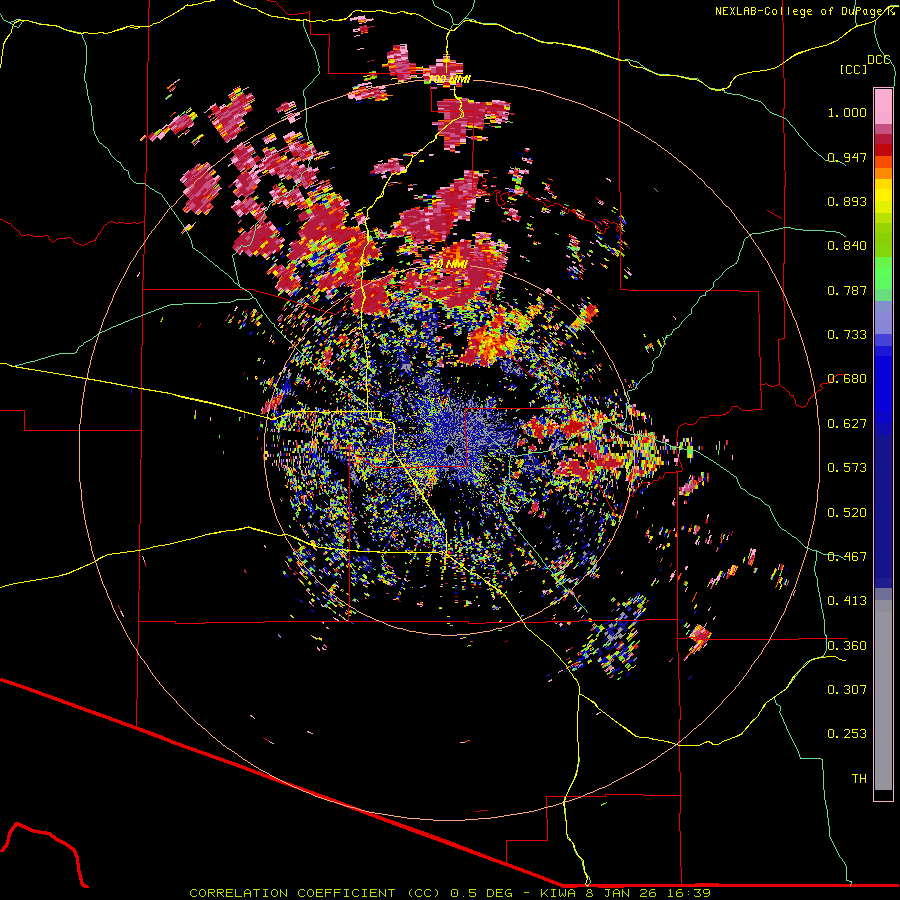This screenshot has height=900, width=900.
Task: Select the 0.253 scale value
Action: (x=847, y=734)
